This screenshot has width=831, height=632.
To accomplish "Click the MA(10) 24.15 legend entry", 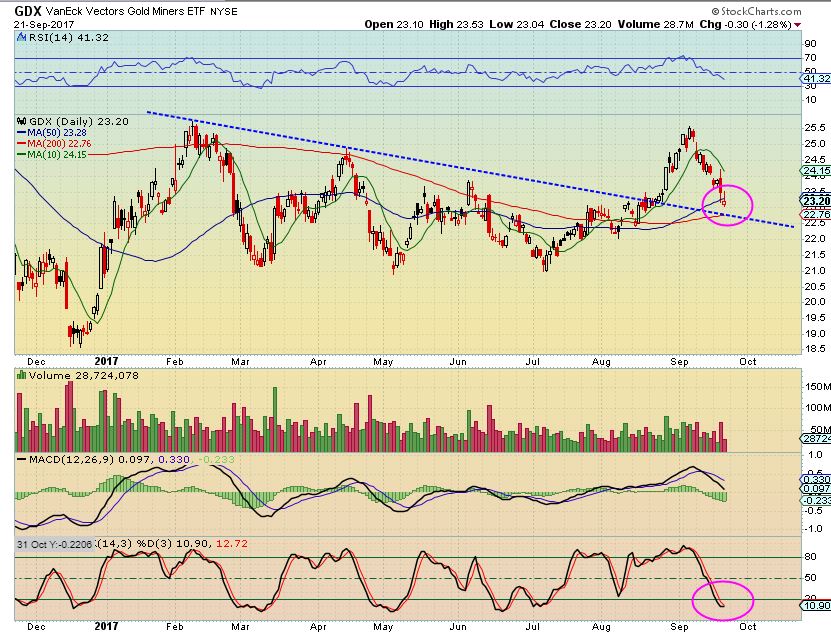I will pyautogui.click(x=57, y=155).
